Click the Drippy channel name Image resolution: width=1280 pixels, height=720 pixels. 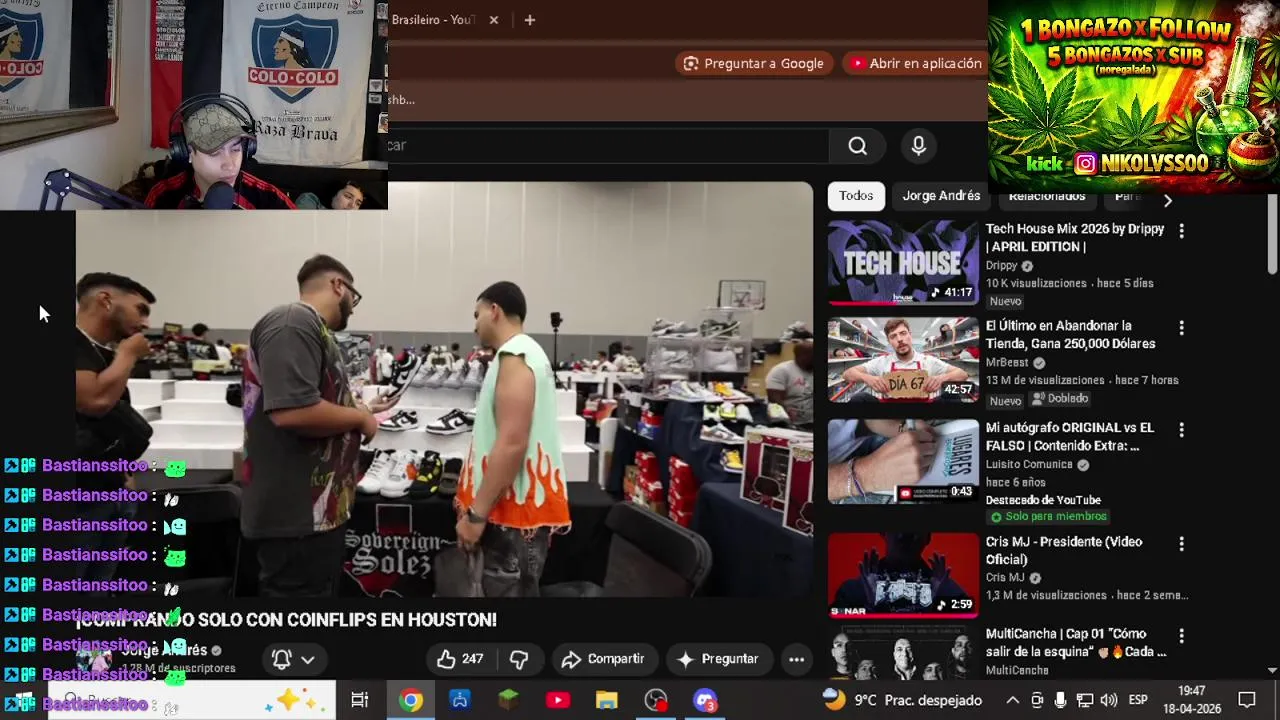coord(1001,266)
